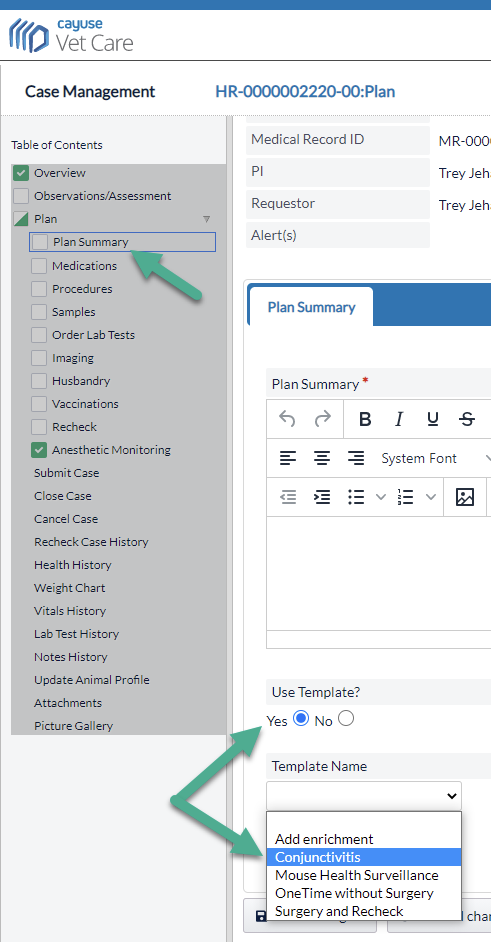Increase indent in editor toolbar
Image resolution: width=491 pixels, height=942 pixels.
(323, 497)
